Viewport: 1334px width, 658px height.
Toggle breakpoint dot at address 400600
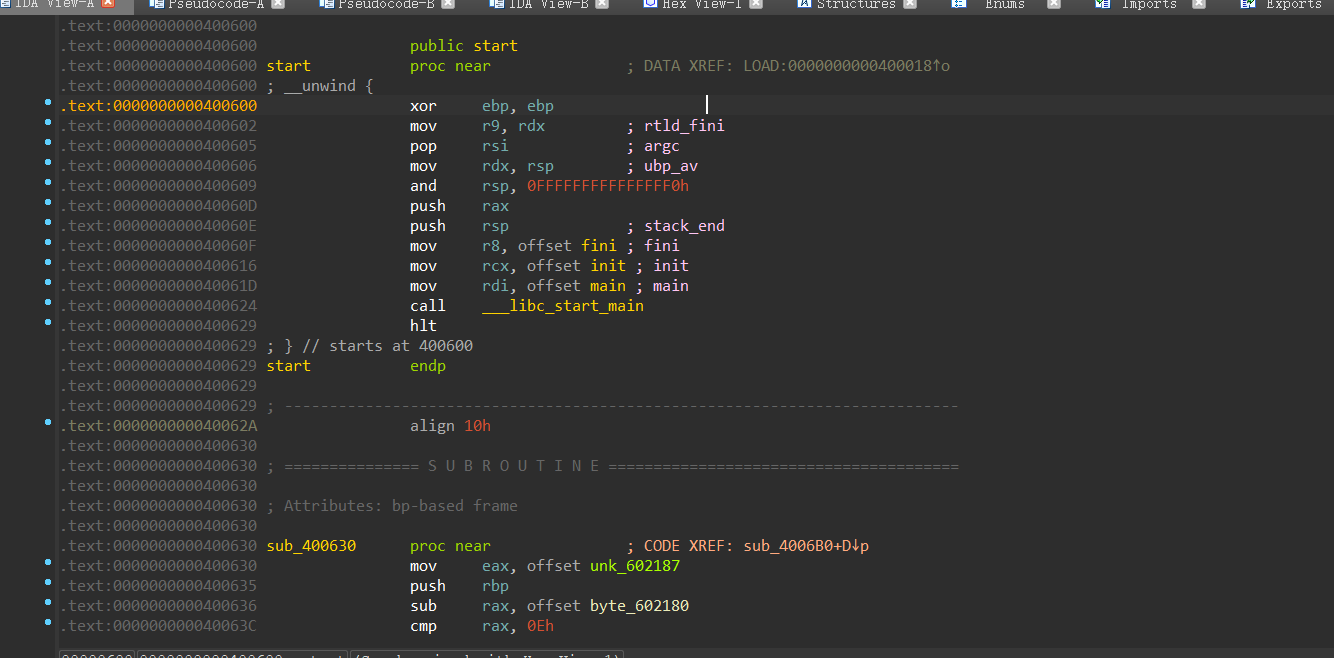pos(48,103)
